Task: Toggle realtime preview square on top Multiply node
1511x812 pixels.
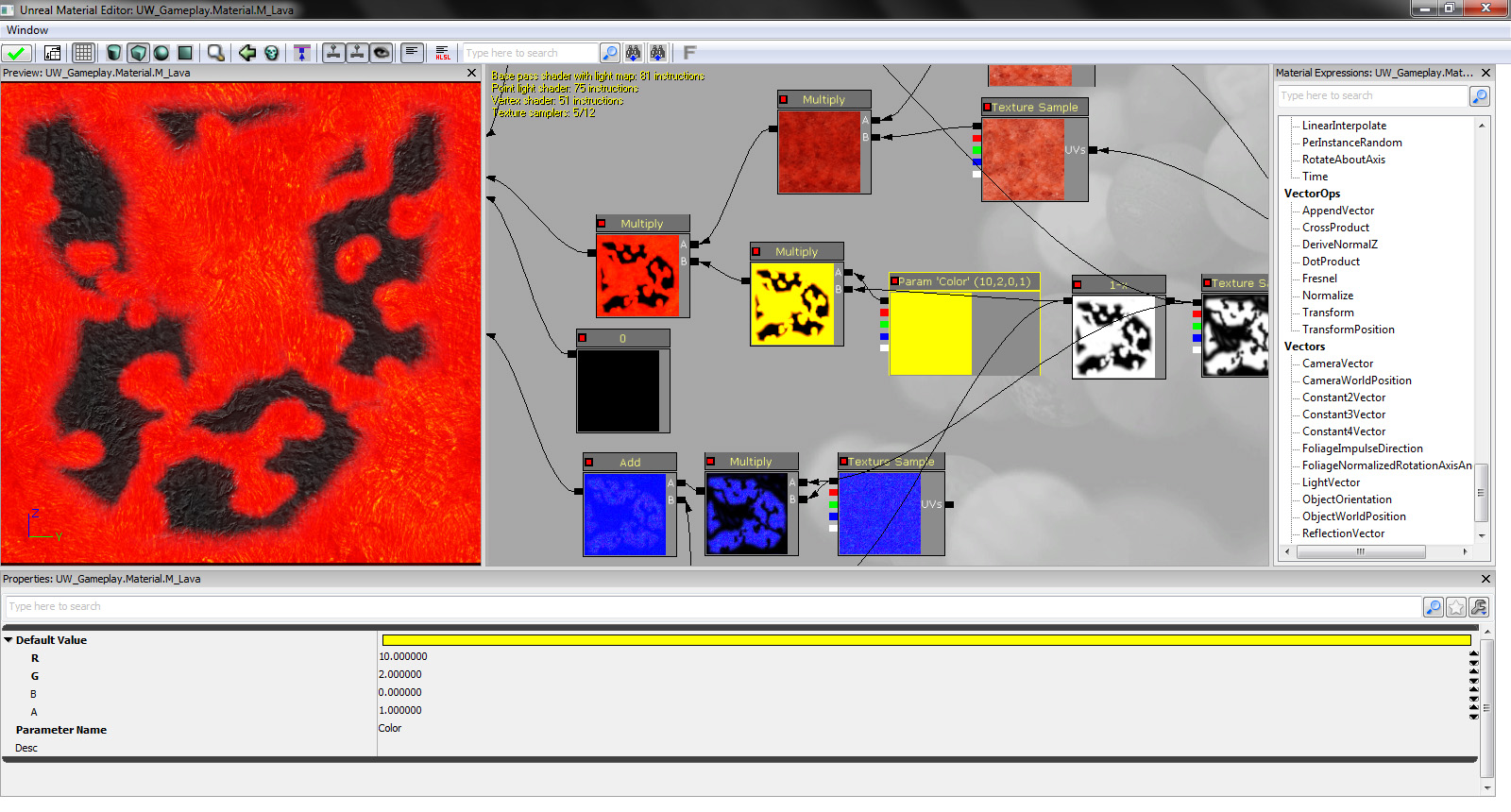Action: pyautogui.click(x=784, y=99)
